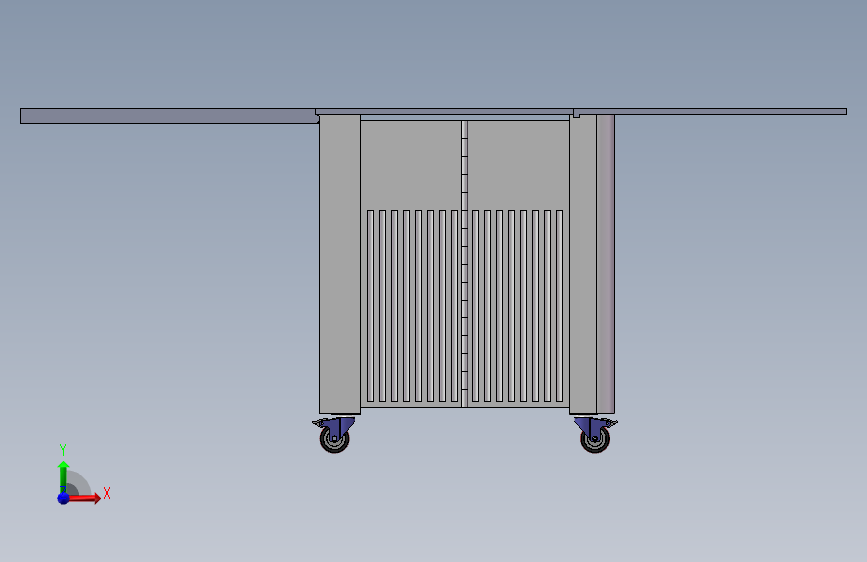The image size is (867, 562).
Task: Click the blue Z axis ball of the triad
Action: point(63,498)
